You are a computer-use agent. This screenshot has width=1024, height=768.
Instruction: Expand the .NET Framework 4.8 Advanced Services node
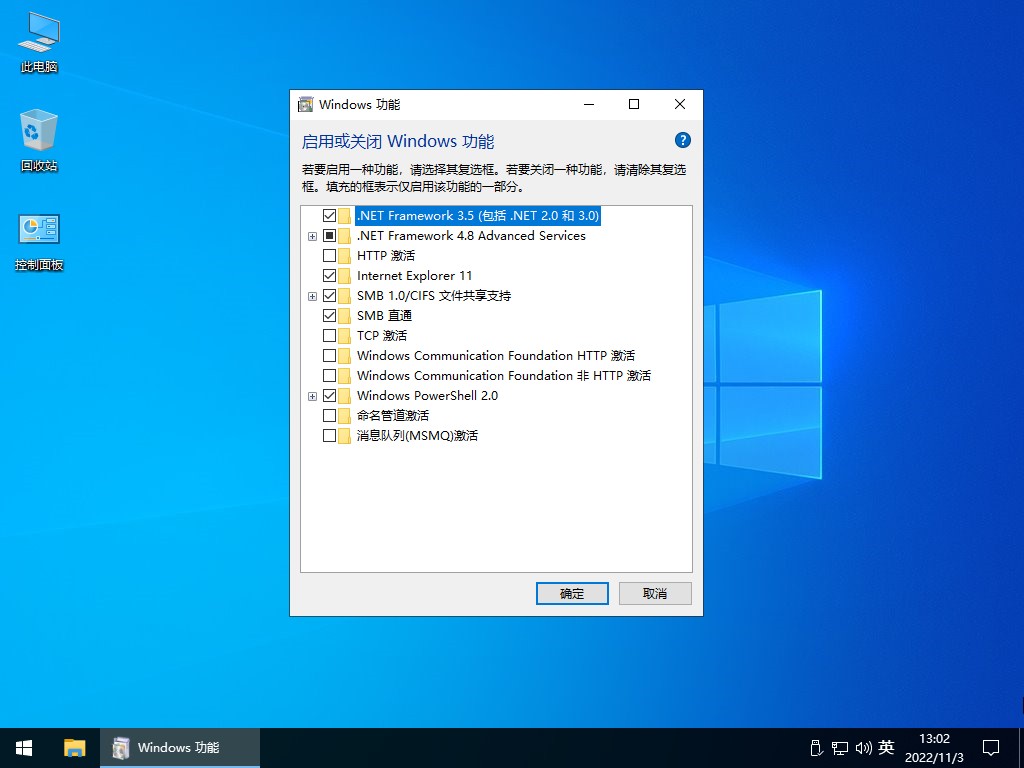pyautogui.click(x=312, y=236)
